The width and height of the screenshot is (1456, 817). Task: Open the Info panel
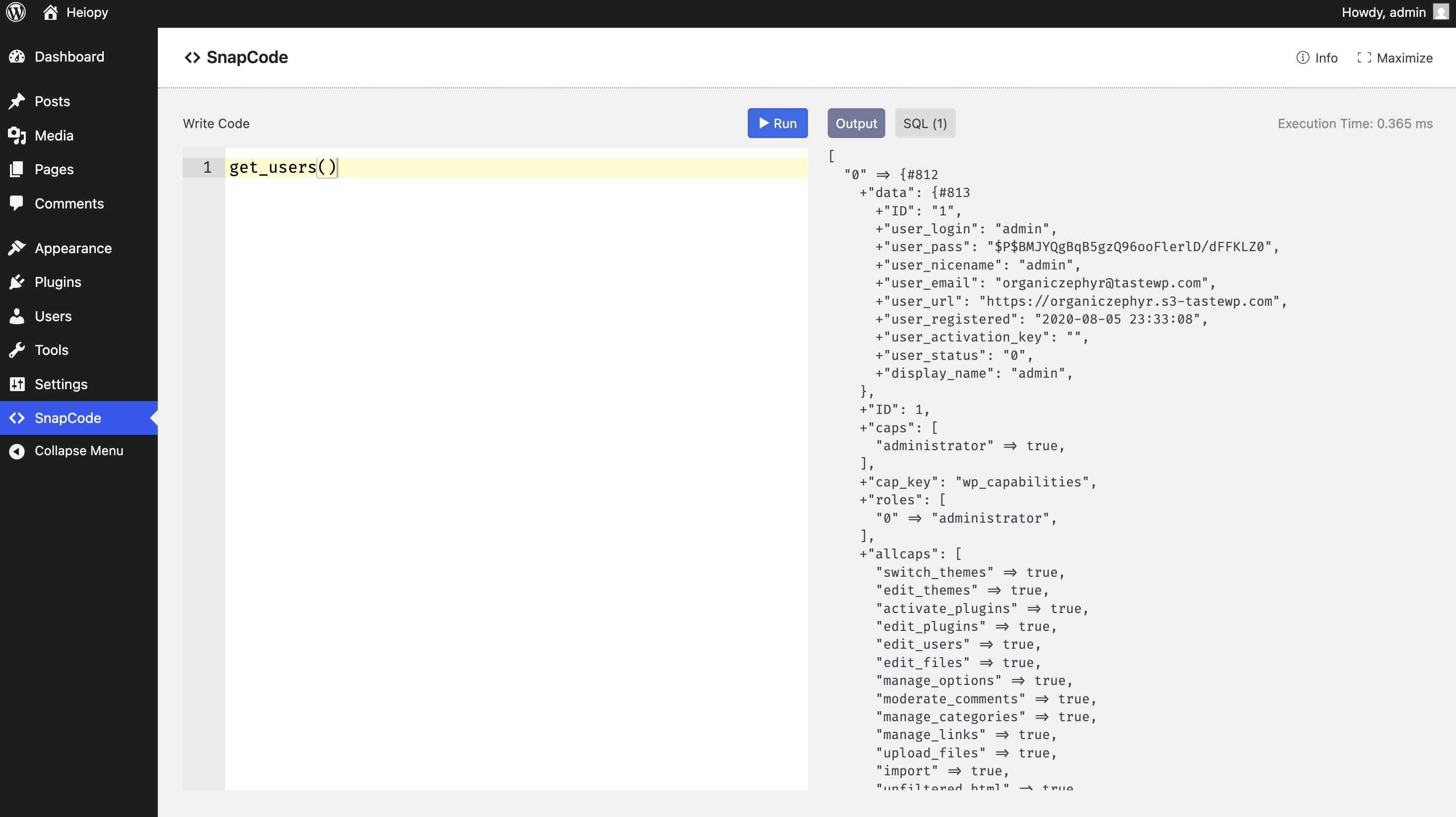(x=1317, y=58)
